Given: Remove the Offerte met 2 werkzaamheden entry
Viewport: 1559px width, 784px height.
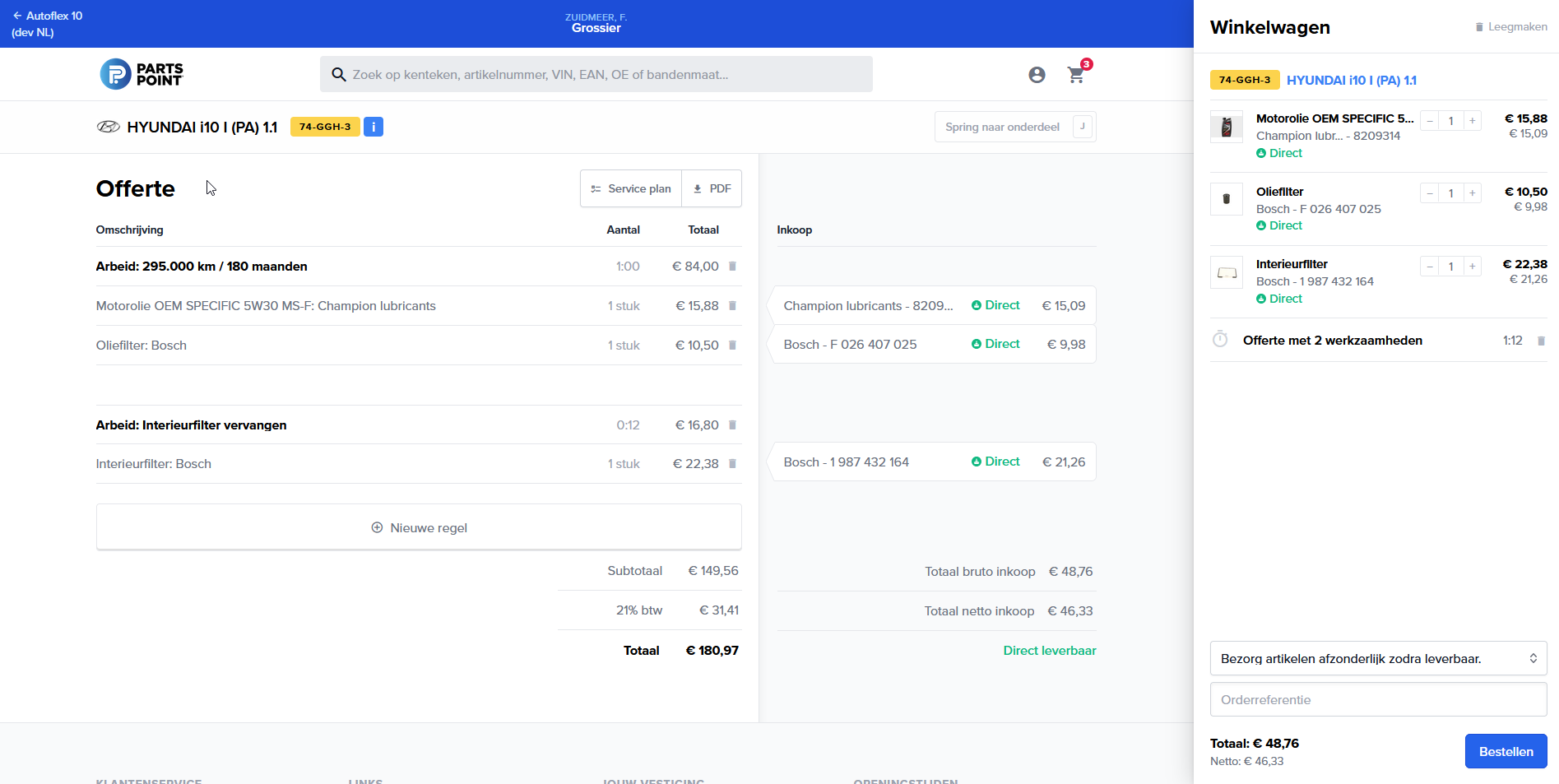Looking at the screenshot, I should click(x=1541, y=341).
